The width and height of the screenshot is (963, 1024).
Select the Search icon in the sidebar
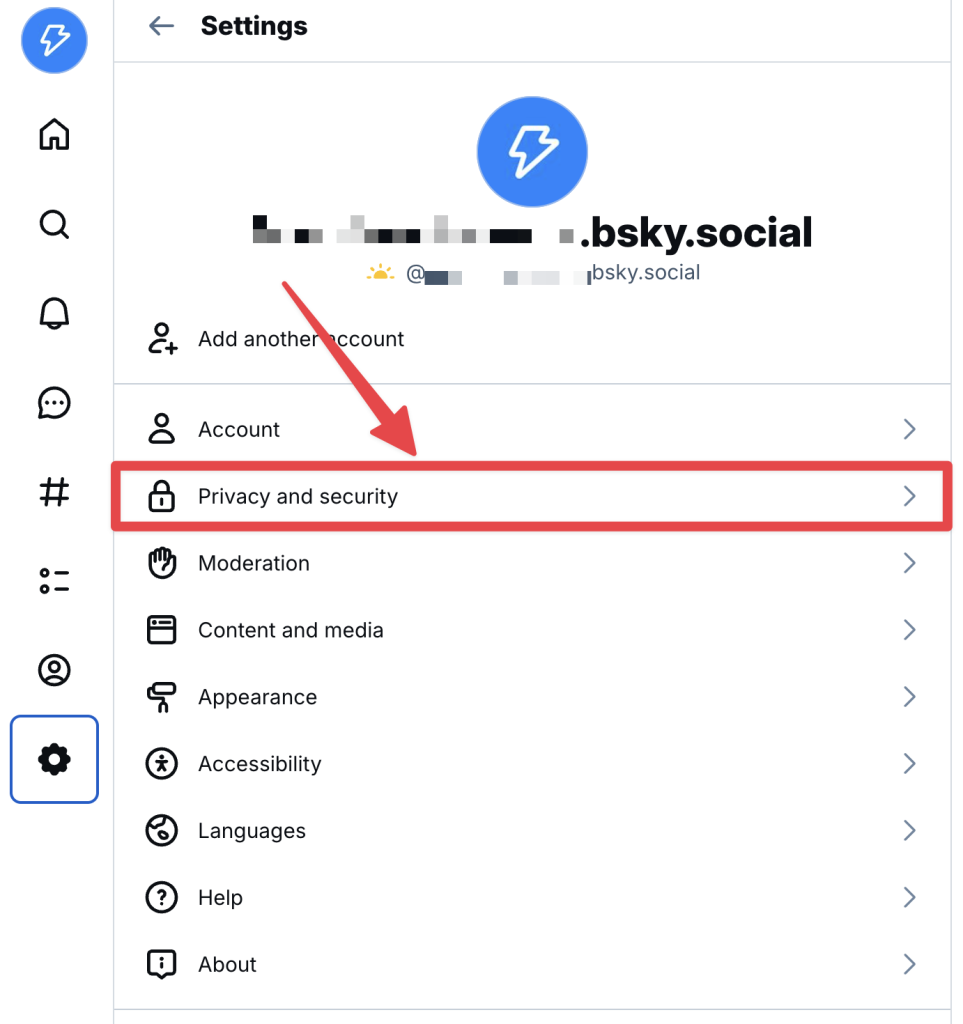(53, 225)
